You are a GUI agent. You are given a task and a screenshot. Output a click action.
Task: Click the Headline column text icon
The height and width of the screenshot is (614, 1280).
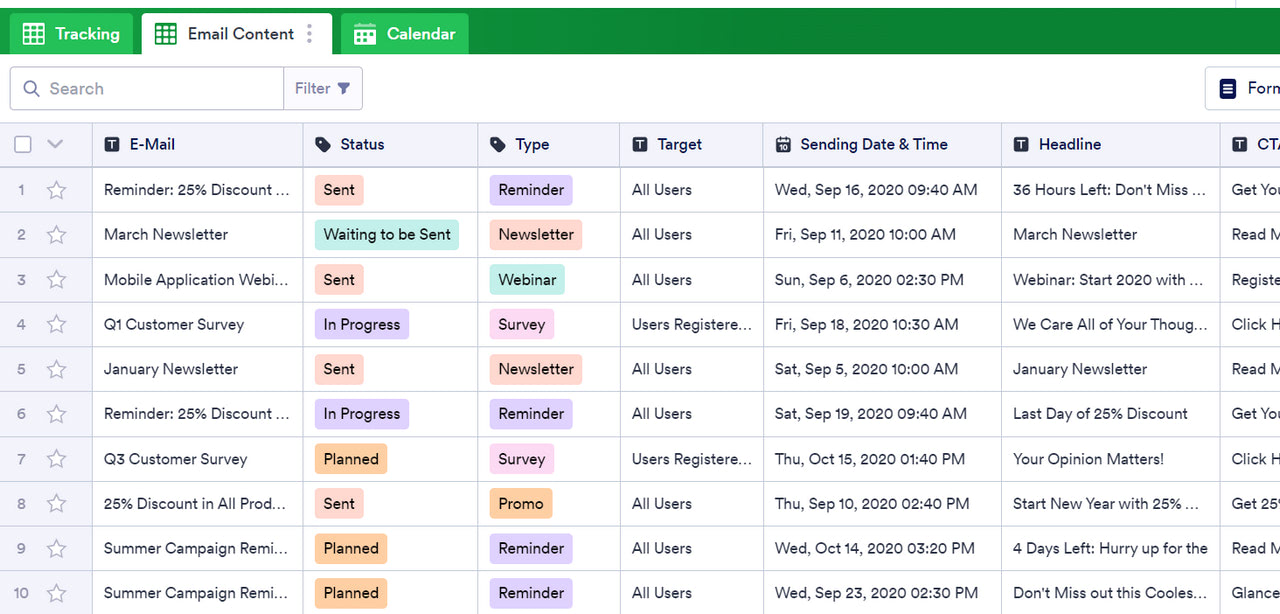pyautogui.click(x=1021, y=144)
